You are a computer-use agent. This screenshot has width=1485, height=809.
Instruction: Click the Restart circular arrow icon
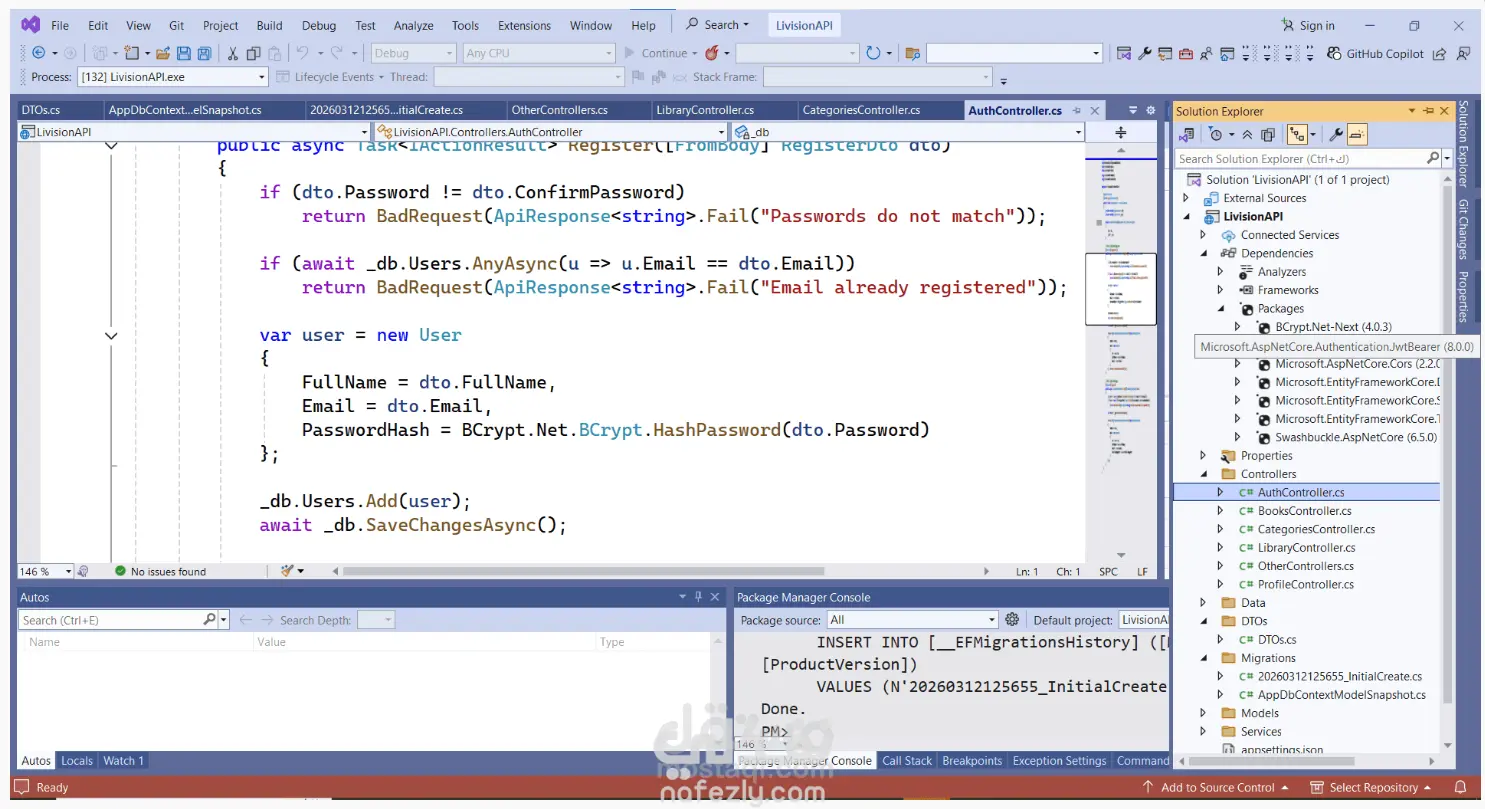[873, 53]
